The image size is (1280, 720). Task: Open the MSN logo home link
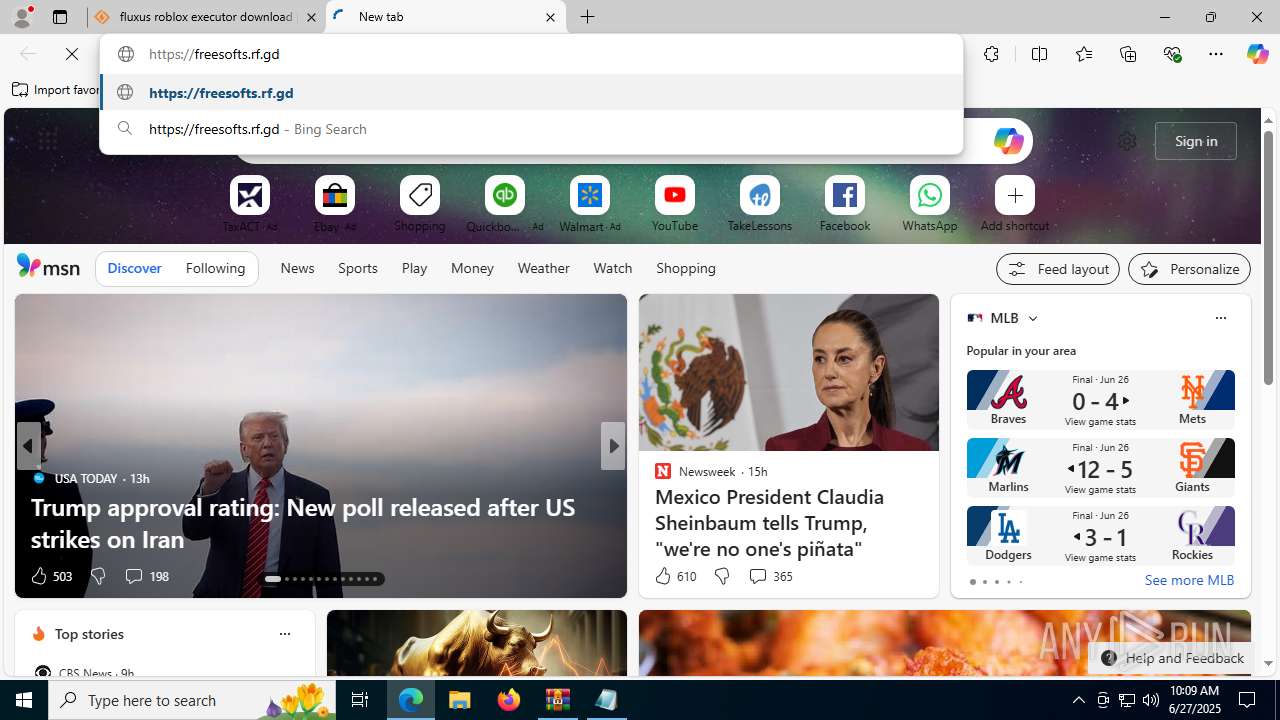[x=48, y=267]
